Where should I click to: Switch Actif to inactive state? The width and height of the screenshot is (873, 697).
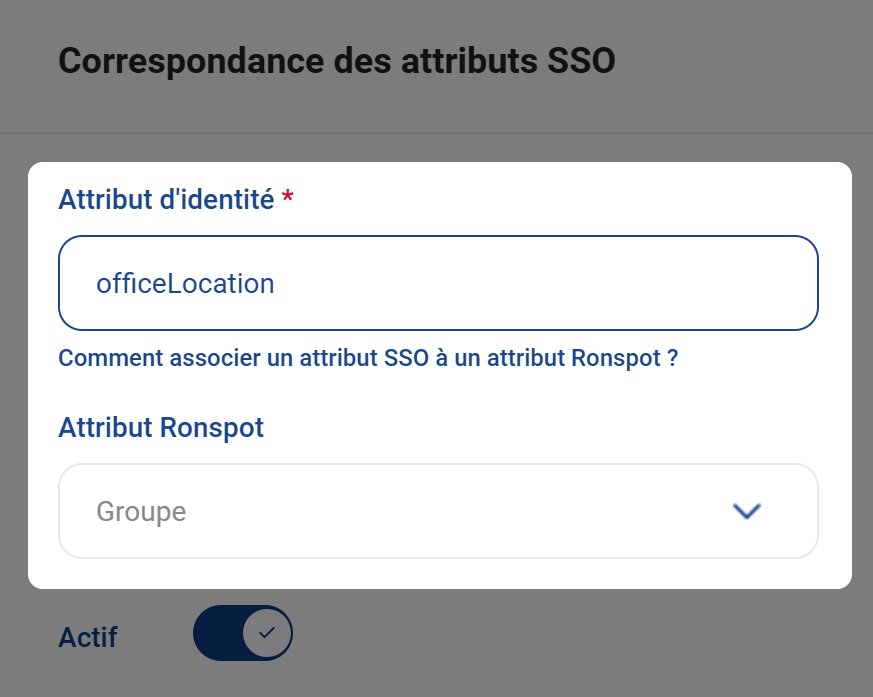point(243,632)
